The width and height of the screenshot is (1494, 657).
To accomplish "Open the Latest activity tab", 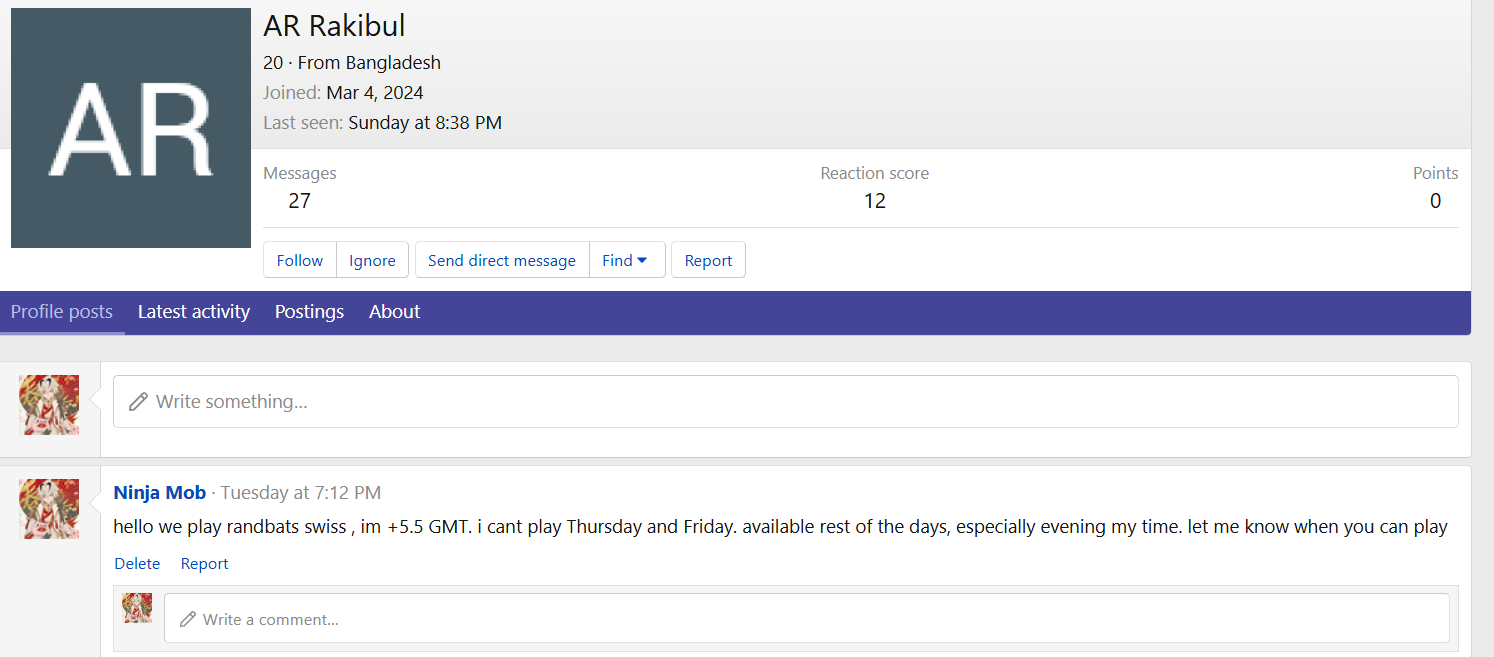I will [193, 312].
